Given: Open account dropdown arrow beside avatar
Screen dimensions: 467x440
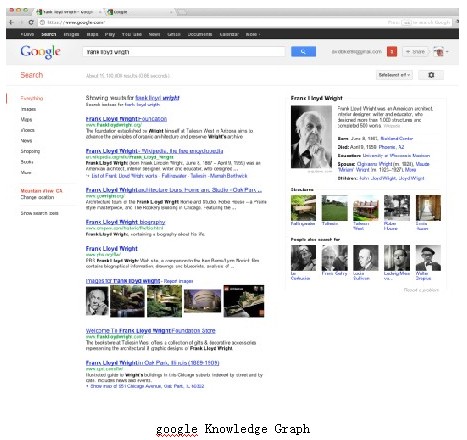Looking at the screenshot, I should [447, 52].
